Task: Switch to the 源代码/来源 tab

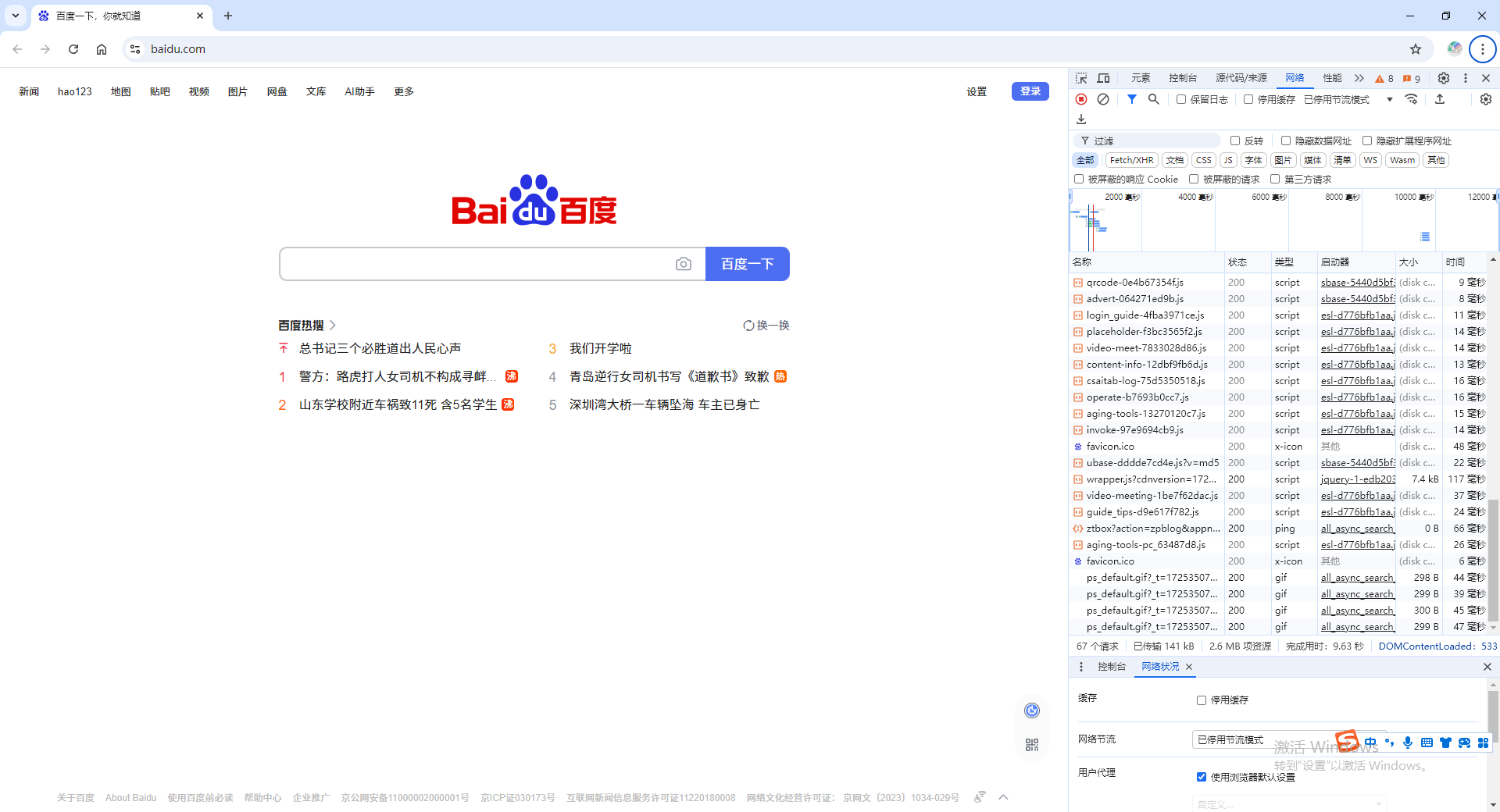Action: pos(1241,78)
